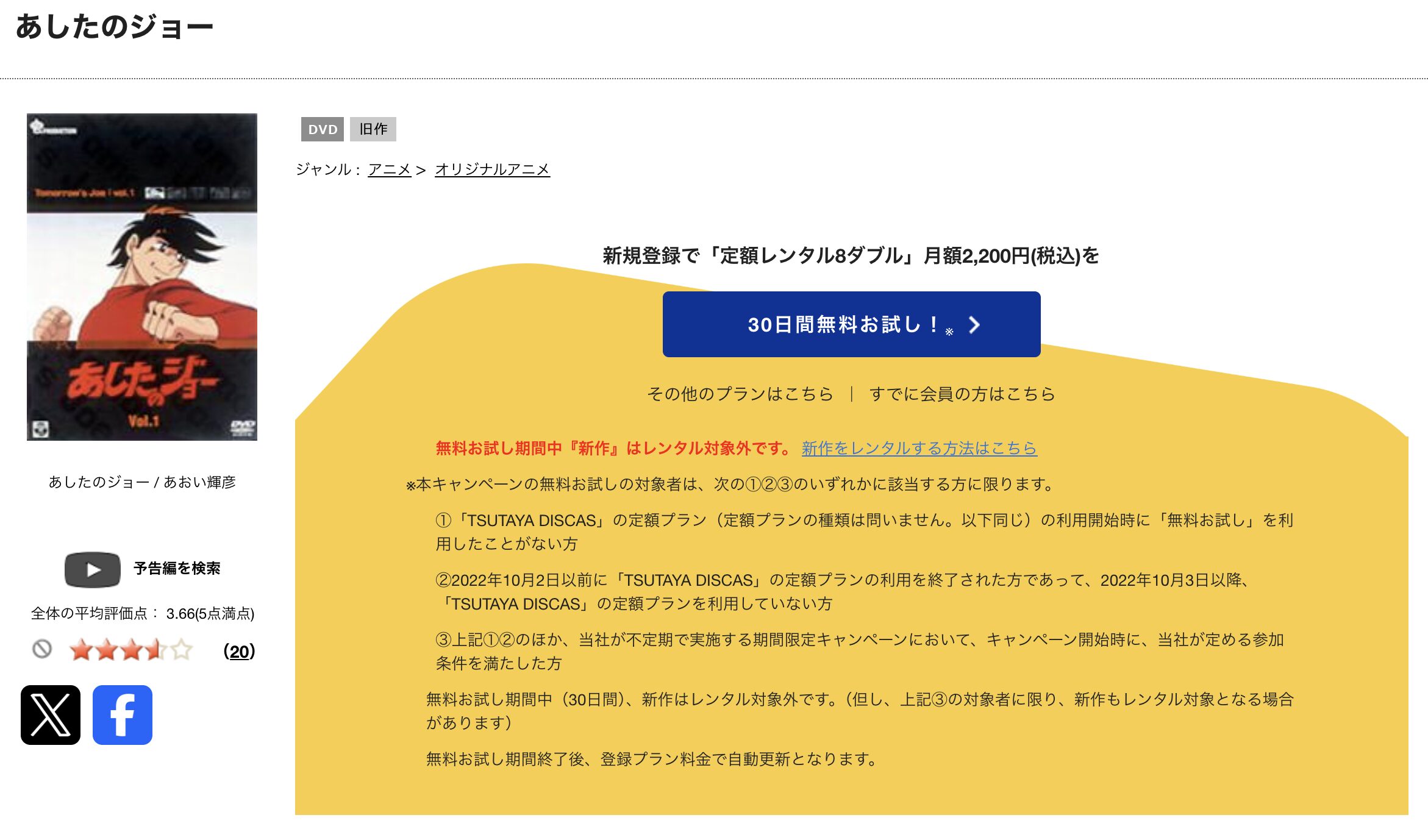This screenshot has height=840, width=1428.
Task: Share on X (Twitter) icon
Action: tap(51, 715)
